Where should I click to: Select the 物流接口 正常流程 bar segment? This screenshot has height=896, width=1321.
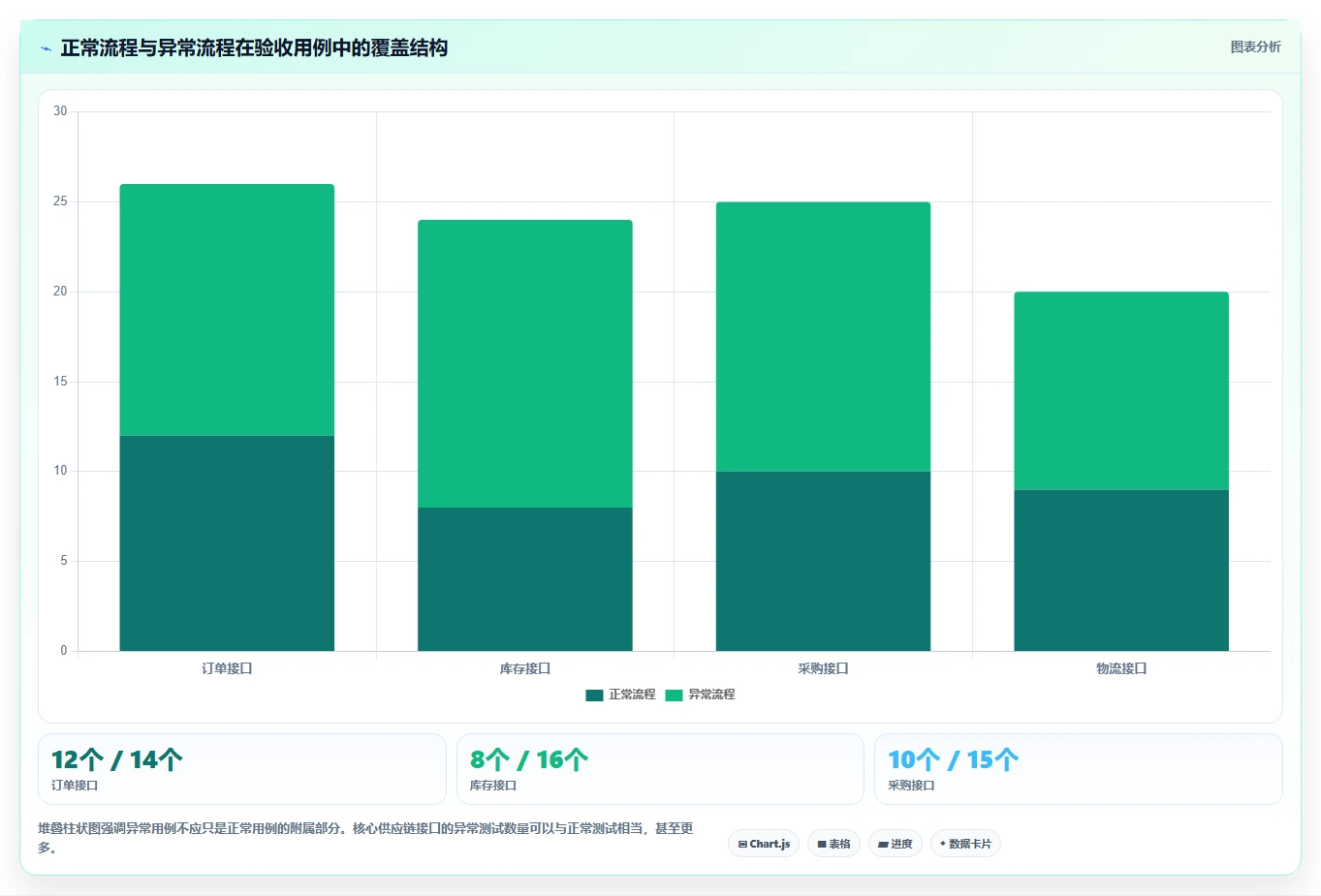[x=1121, y=571]
